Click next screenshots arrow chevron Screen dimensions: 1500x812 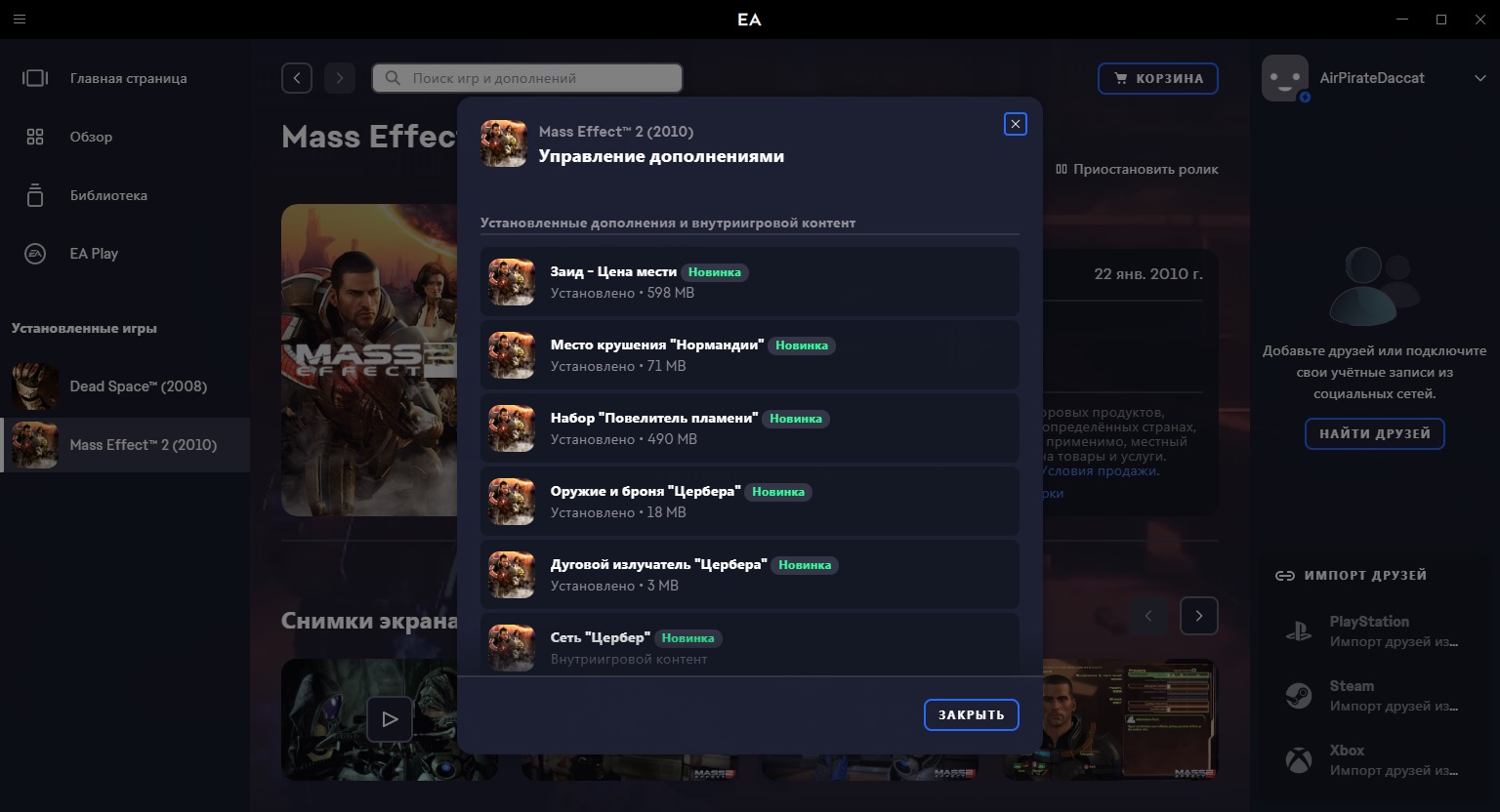(x=1198, y=616)
